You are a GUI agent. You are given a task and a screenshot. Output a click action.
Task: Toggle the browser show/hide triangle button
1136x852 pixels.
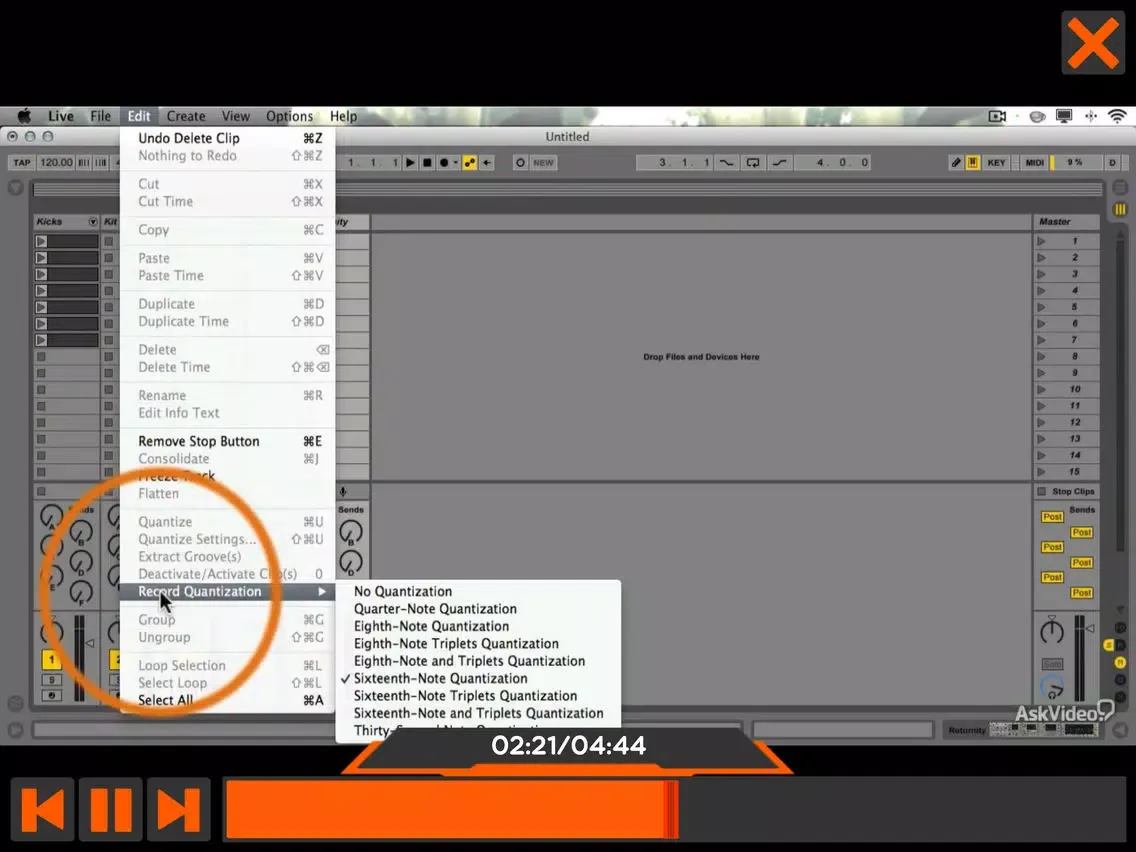pyautogui.click(x=15, y=188)
